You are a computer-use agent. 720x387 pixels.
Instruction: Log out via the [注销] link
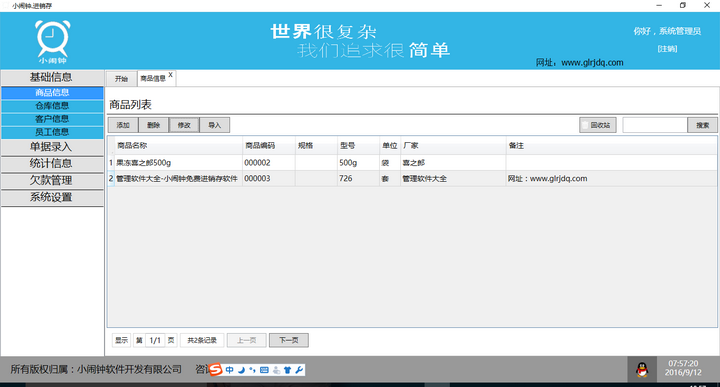pos(667,49)
